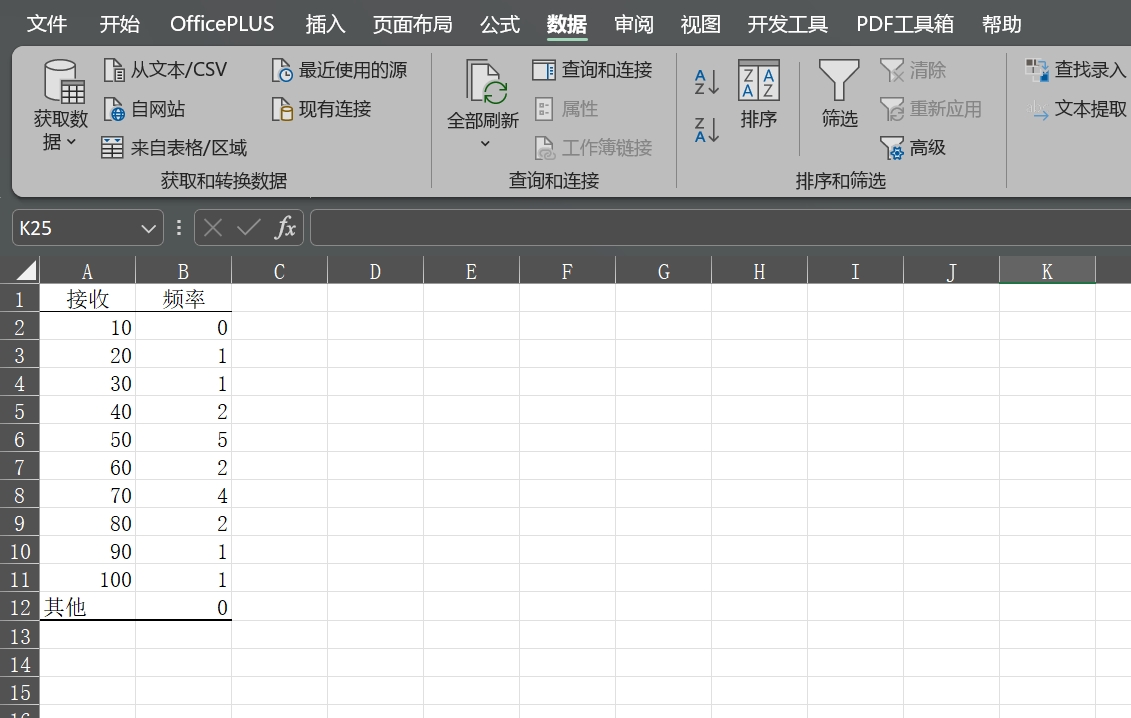Switch to the 插入 tab
The image size is (1131, 718).
point(325,25)
